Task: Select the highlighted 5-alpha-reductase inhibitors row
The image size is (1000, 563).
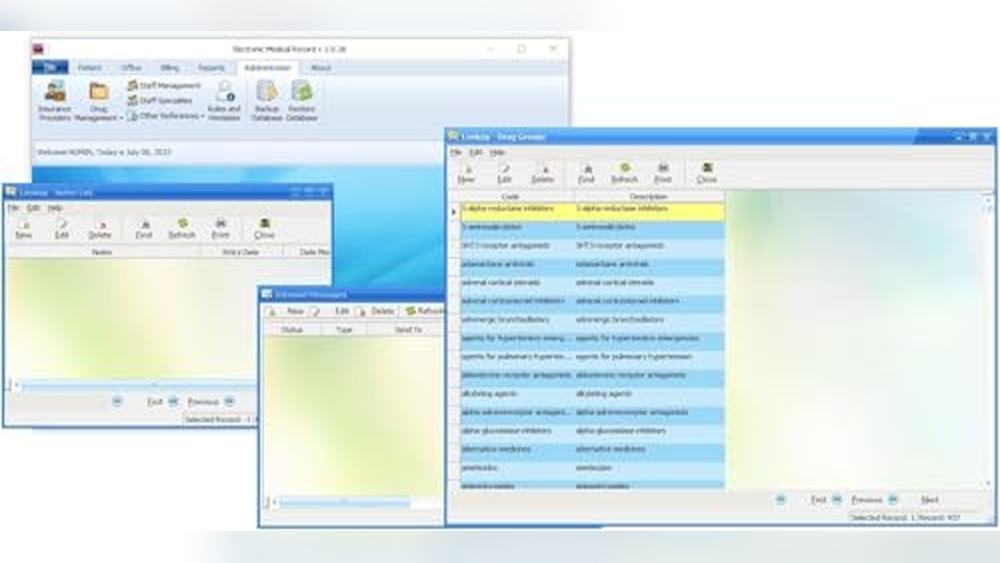Action: tap(592, 212)
